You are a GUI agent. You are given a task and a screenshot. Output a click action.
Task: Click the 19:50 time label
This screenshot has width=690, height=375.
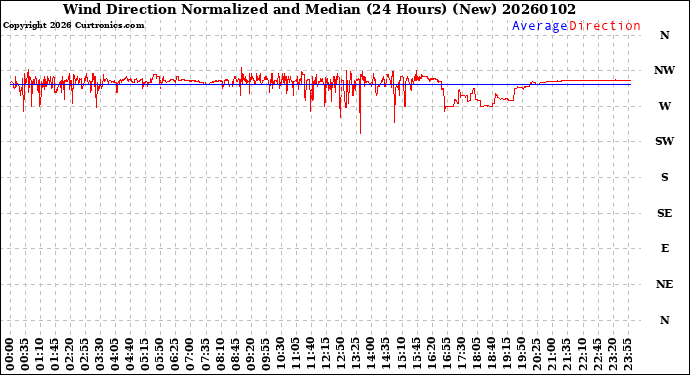pos(520,354)
